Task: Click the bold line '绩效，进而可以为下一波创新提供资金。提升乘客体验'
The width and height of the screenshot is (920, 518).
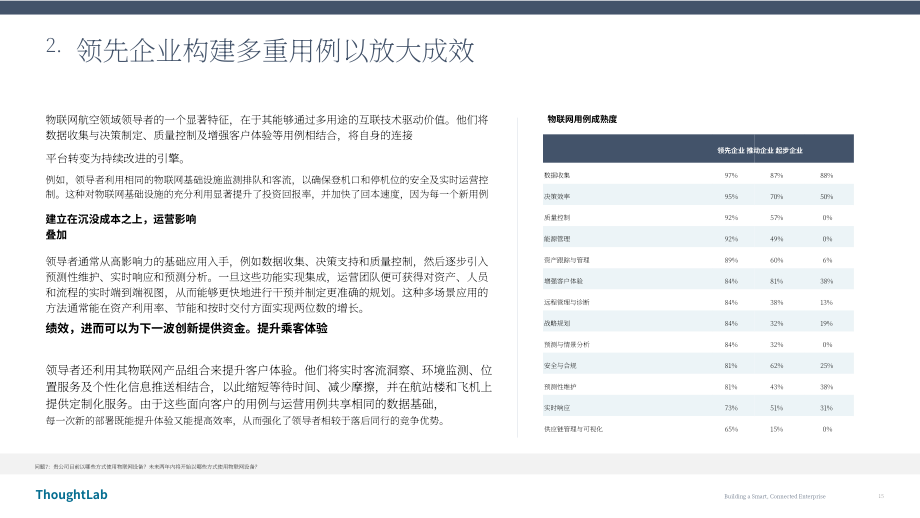Action: pos(187,329)
